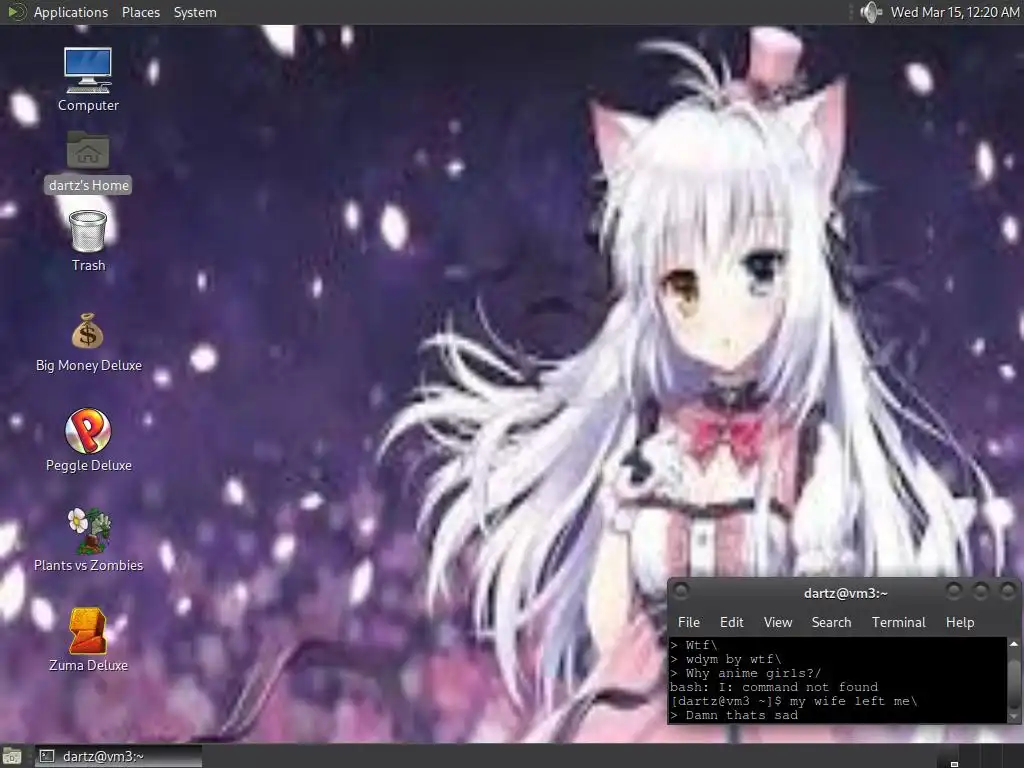Click the terminal line '> Wtf\'
This screenshot has height=768, width=1024.
coord(694,645)
